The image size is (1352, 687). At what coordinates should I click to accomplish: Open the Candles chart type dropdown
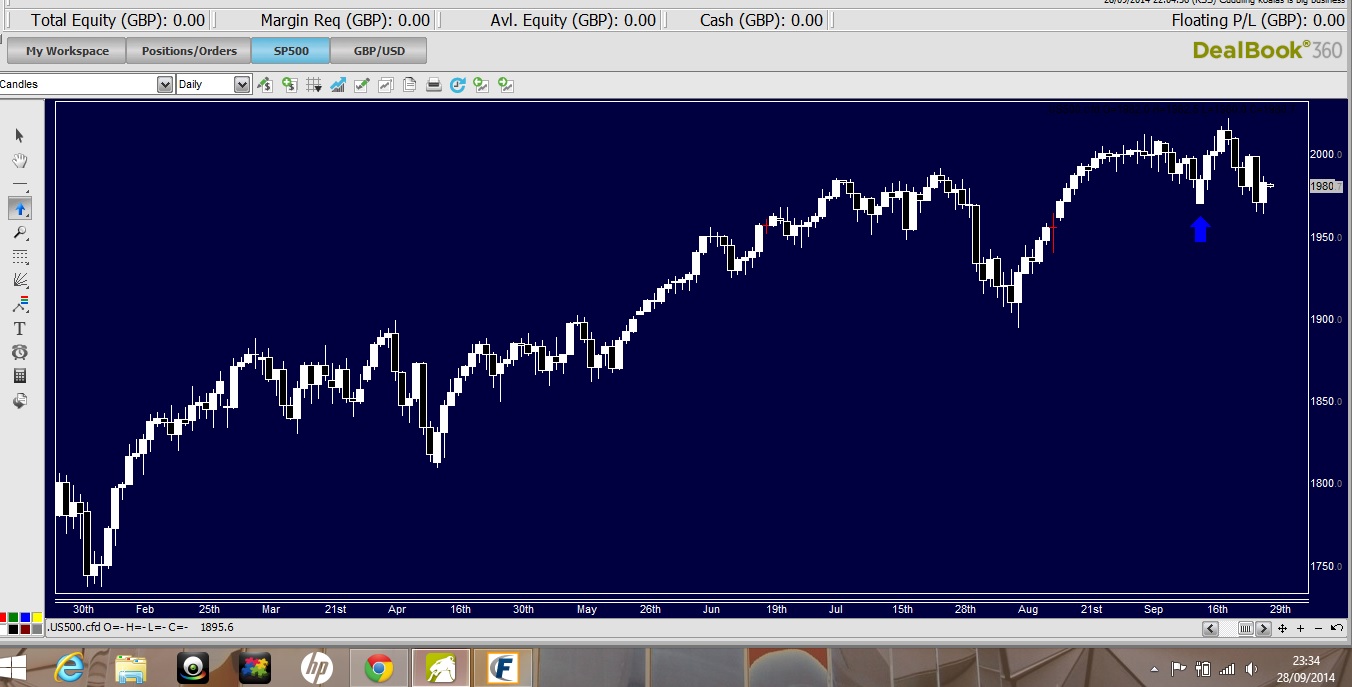[x=165, y=85]
